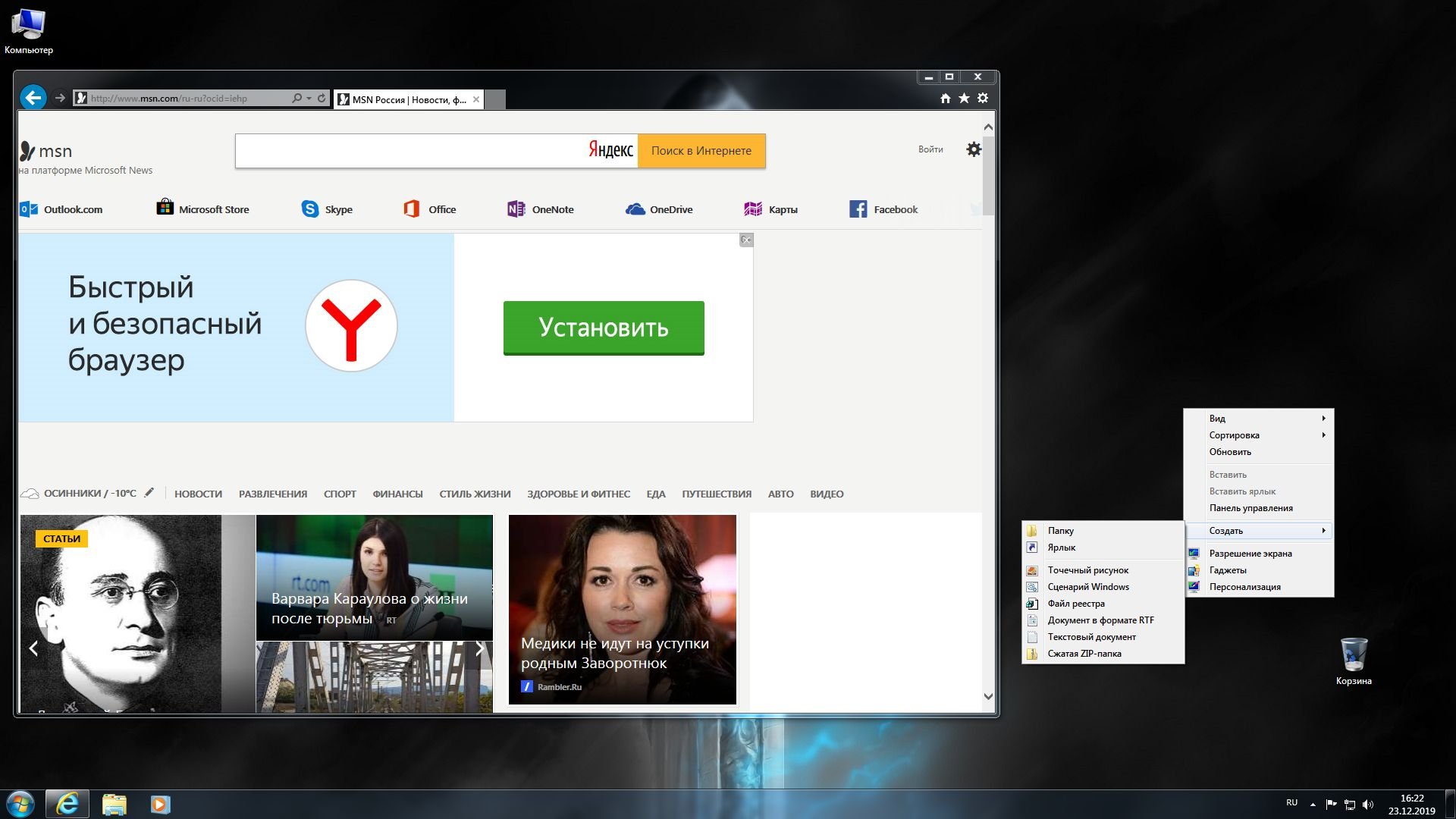Screen dimensions: 1456x819
Task: Click Панель управления in context menu
Action: 1252,508
